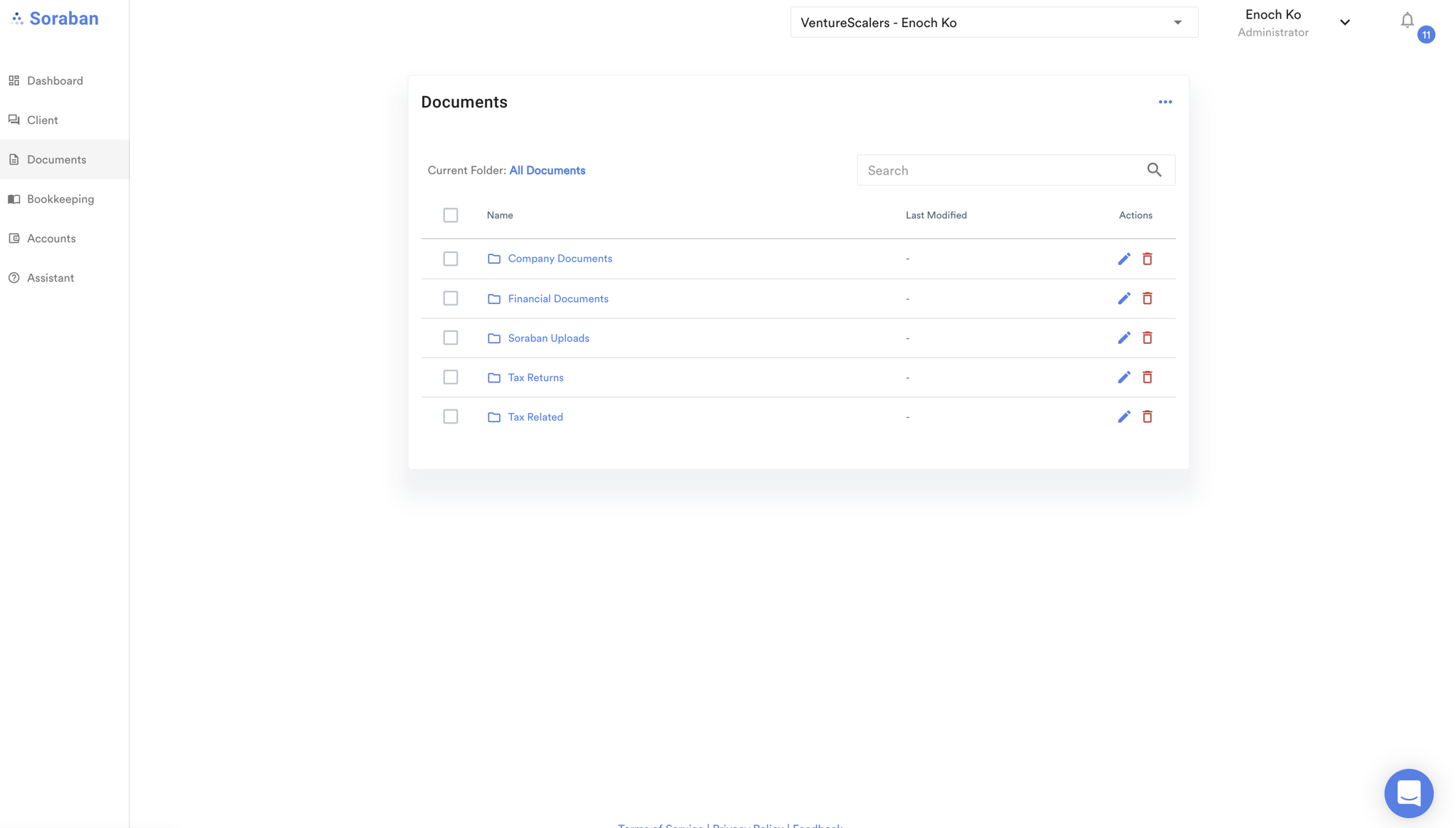This screenshot has height=828, width=1456.
Task: Delete the Soraban Uploads folder
Action: pos(1147,338)
